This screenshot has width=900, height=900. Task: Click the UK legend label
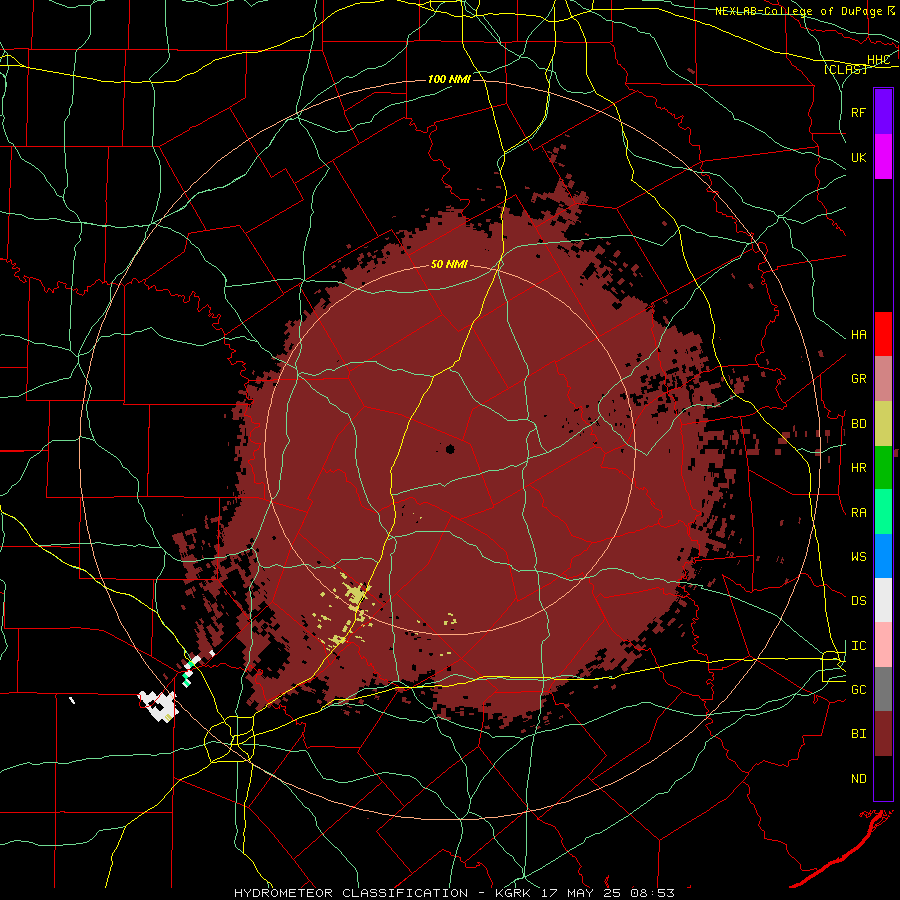pyautogui.click(x=858, y=157)
